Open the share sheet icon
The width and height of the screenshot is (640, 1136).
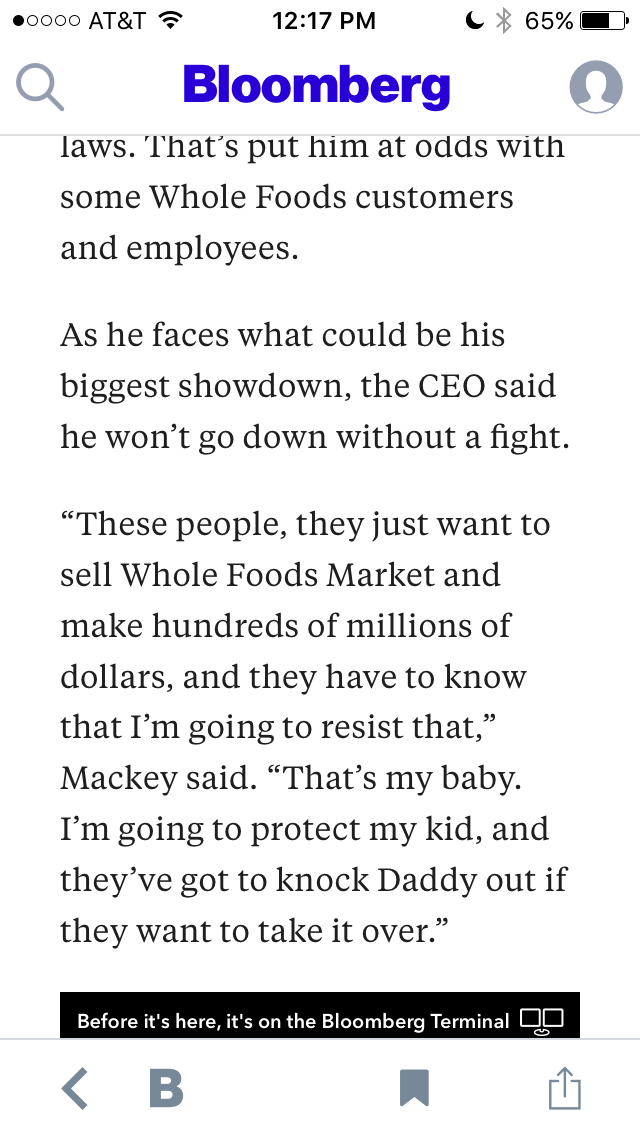[x=564, y=1088]
